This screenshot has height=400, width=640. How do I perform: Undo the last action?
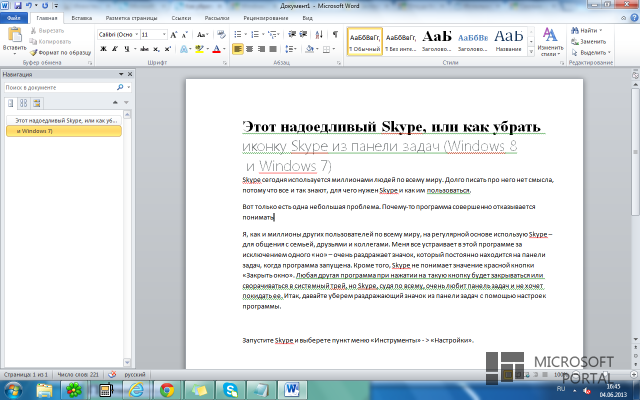pyautogui.click(x=29, y=6)
